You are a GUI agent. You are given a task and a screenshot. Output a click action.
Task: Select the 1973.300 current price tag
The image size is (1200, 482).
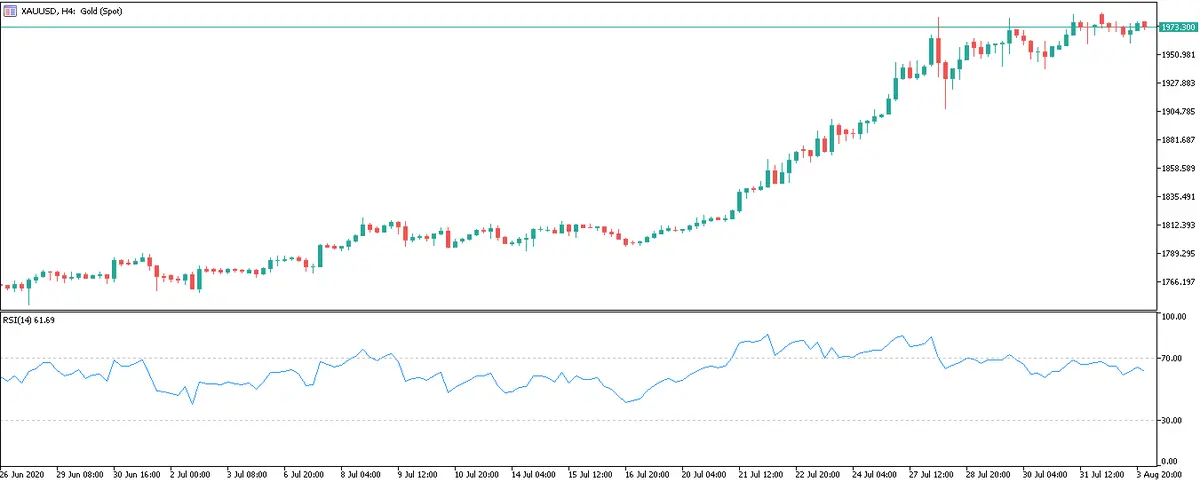(1174, 27)
